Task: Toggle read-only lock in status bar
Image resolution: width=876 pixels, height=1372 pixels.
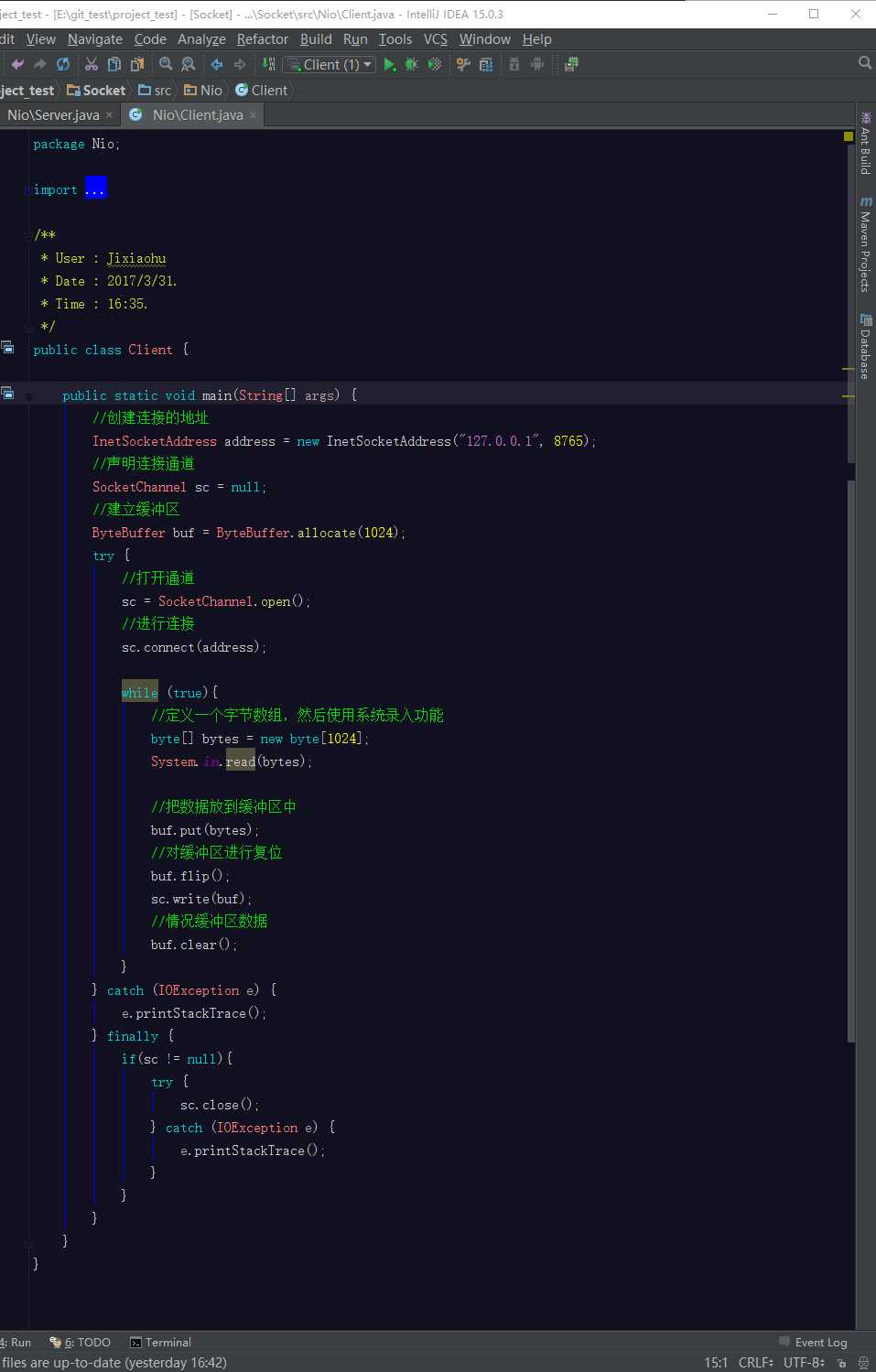Action: 841,1363
